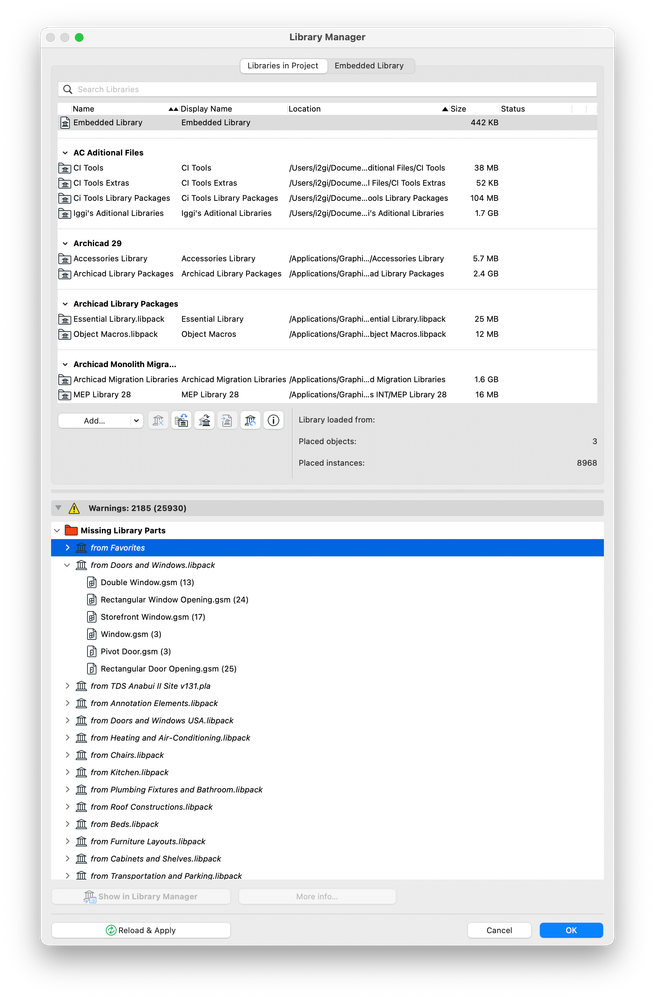Click the embed library document icon
The image size is (655, 999).
pos(227,420)
